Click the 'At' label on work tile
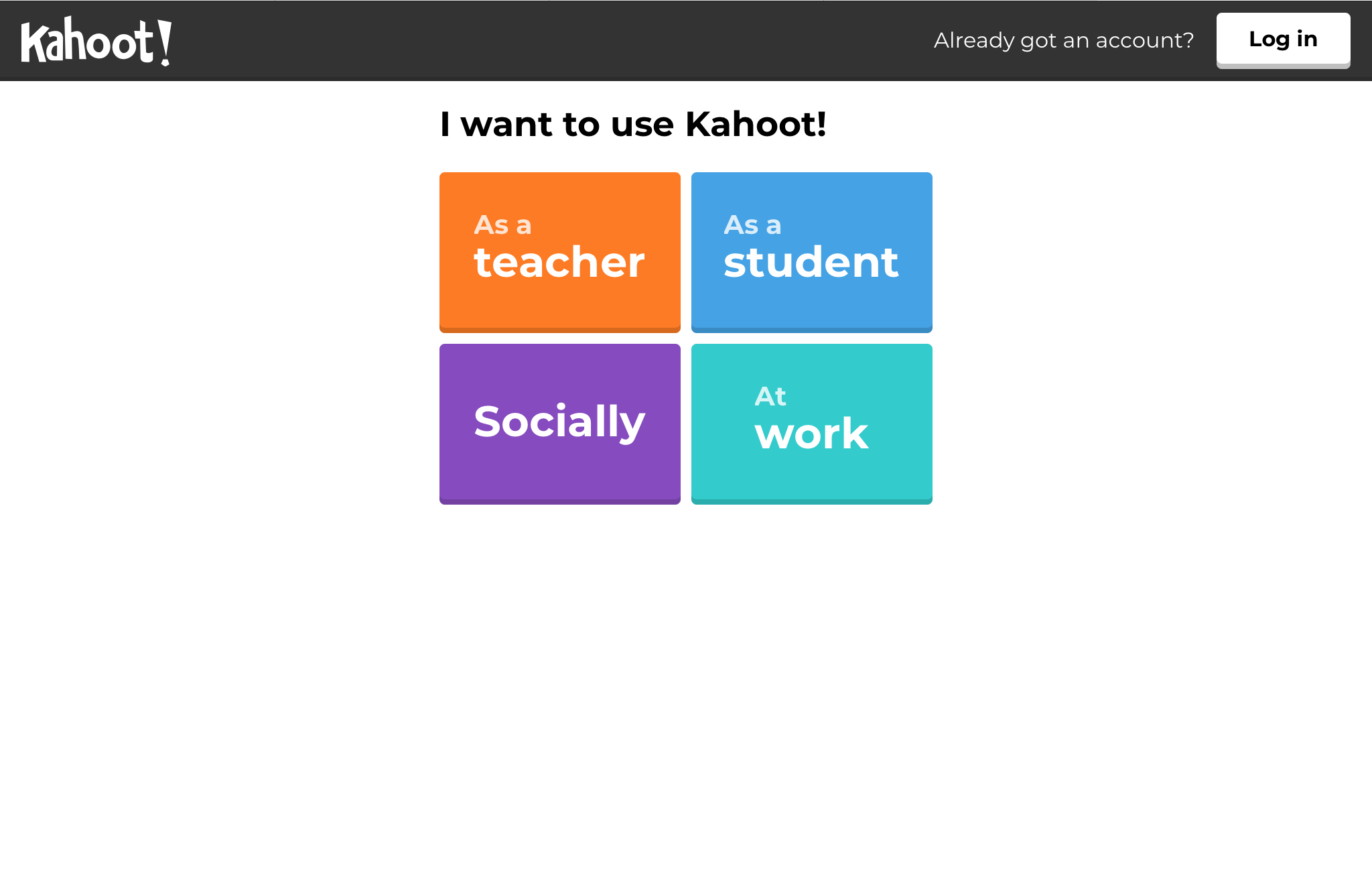 click(x=770, y=397)
